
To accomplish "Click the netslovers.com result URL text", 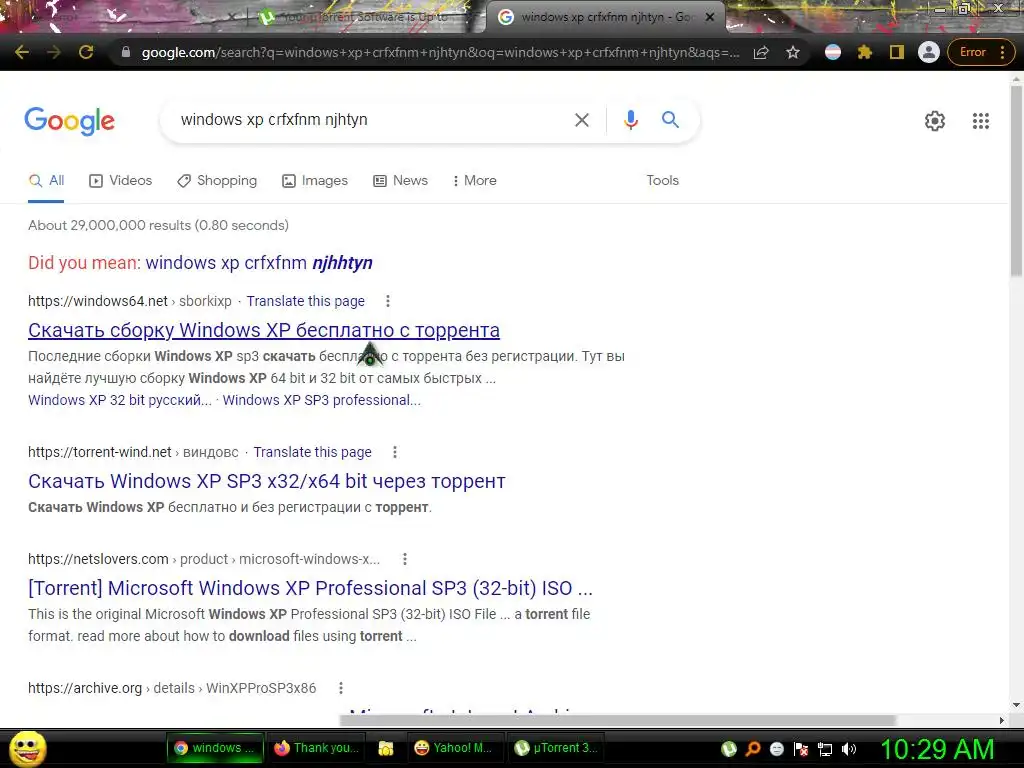I will [204, 559].
